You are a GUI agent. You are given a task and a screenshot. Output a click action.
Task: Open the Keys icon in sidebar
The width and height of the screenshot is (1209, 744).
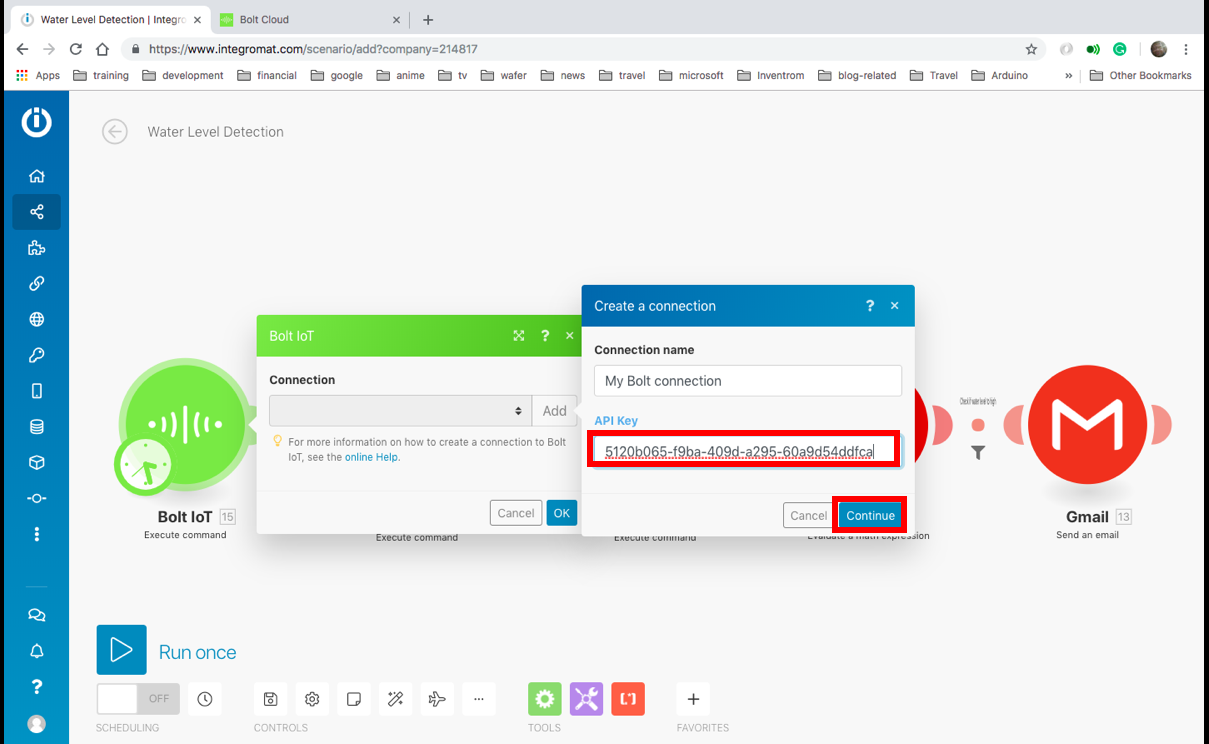(x=37, y=355)
